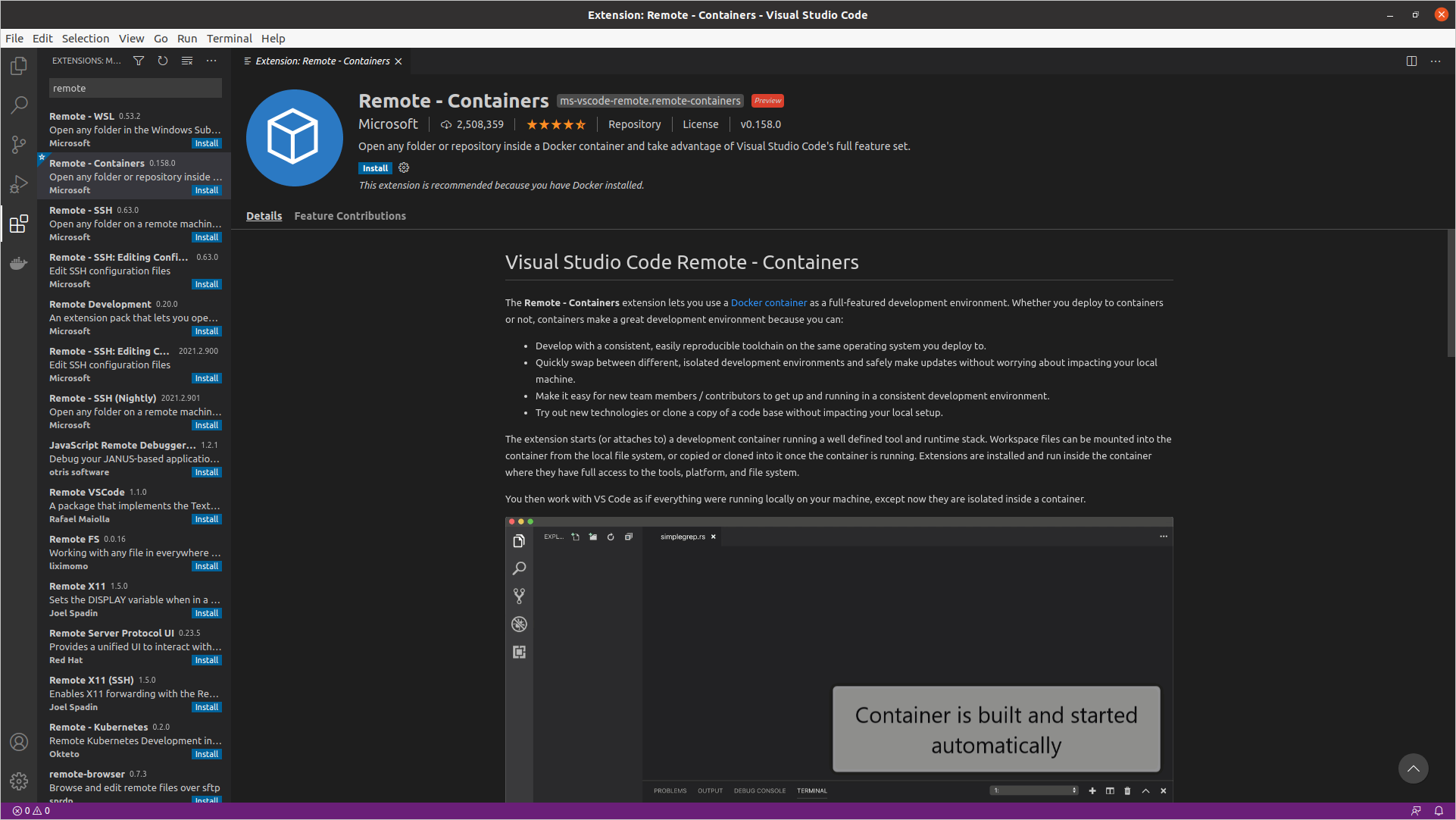Refresh the extensions list
1456x820 pixels.
[163, 61]
